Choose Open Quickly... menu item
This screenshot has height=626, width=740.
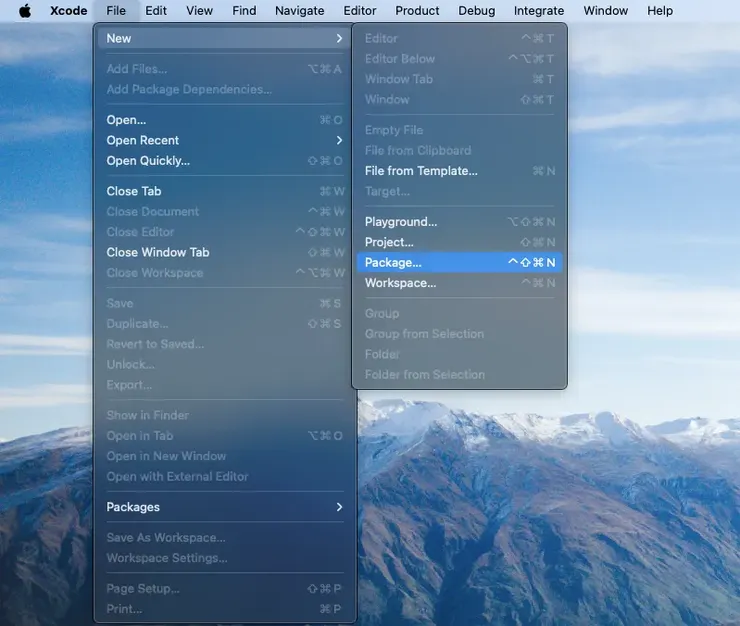224,161
